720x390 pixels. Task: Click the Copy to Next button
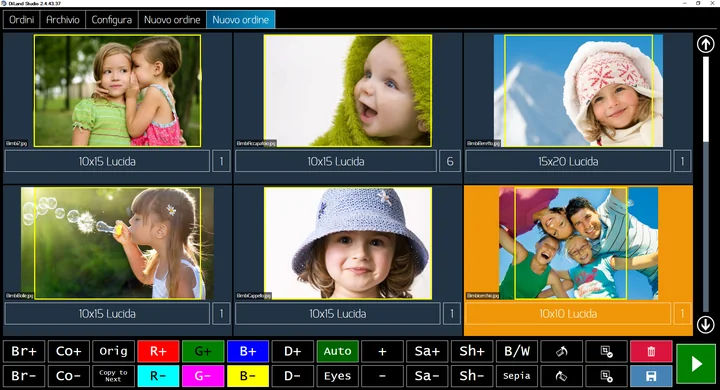tap(113, 376)
